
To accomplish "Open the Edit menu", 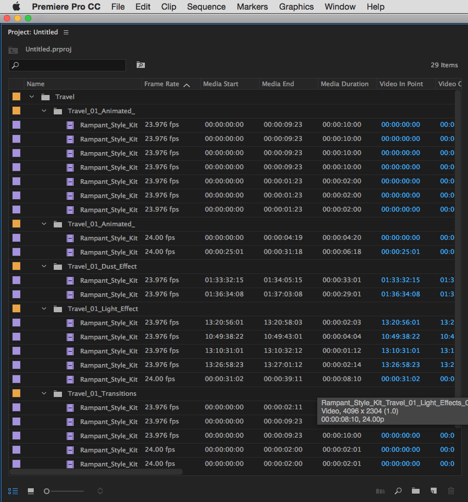I will (143, 7).
